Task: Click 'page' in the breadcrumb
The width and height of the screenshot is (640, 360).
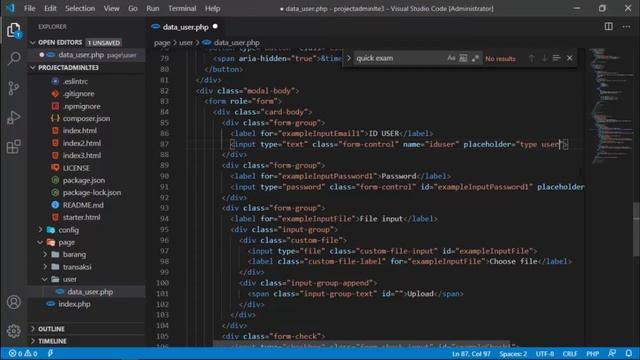Action: (x=162, y=42)
